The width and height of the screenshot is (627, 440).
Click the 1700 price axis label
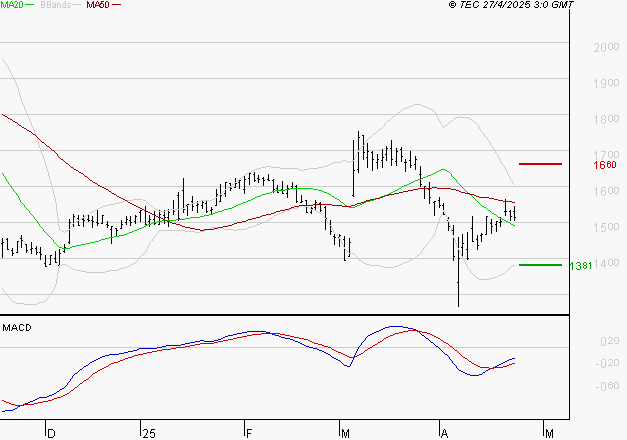click(606, 154)
